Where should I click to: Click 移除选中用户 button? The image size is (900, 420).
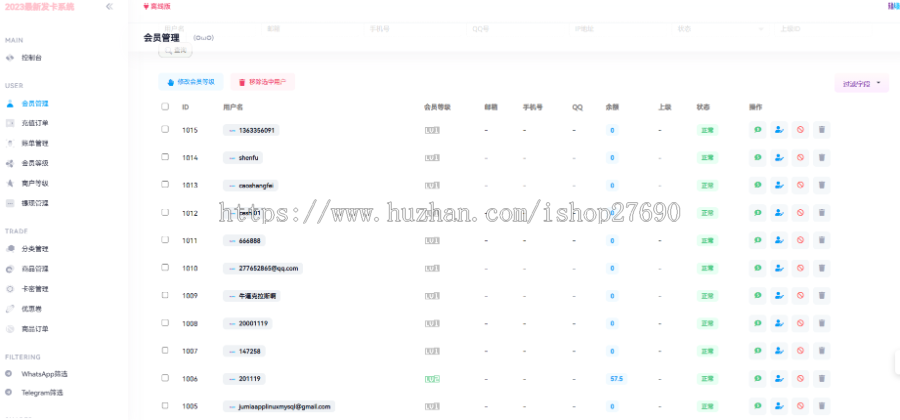263,82
